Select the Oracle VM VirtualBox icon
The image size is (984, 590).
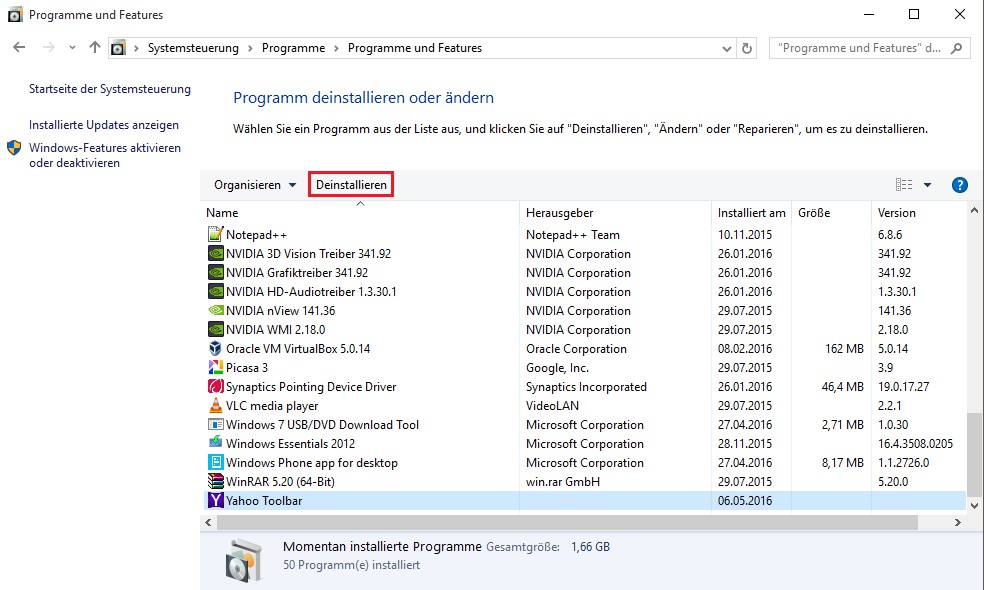tap(215, 349)
